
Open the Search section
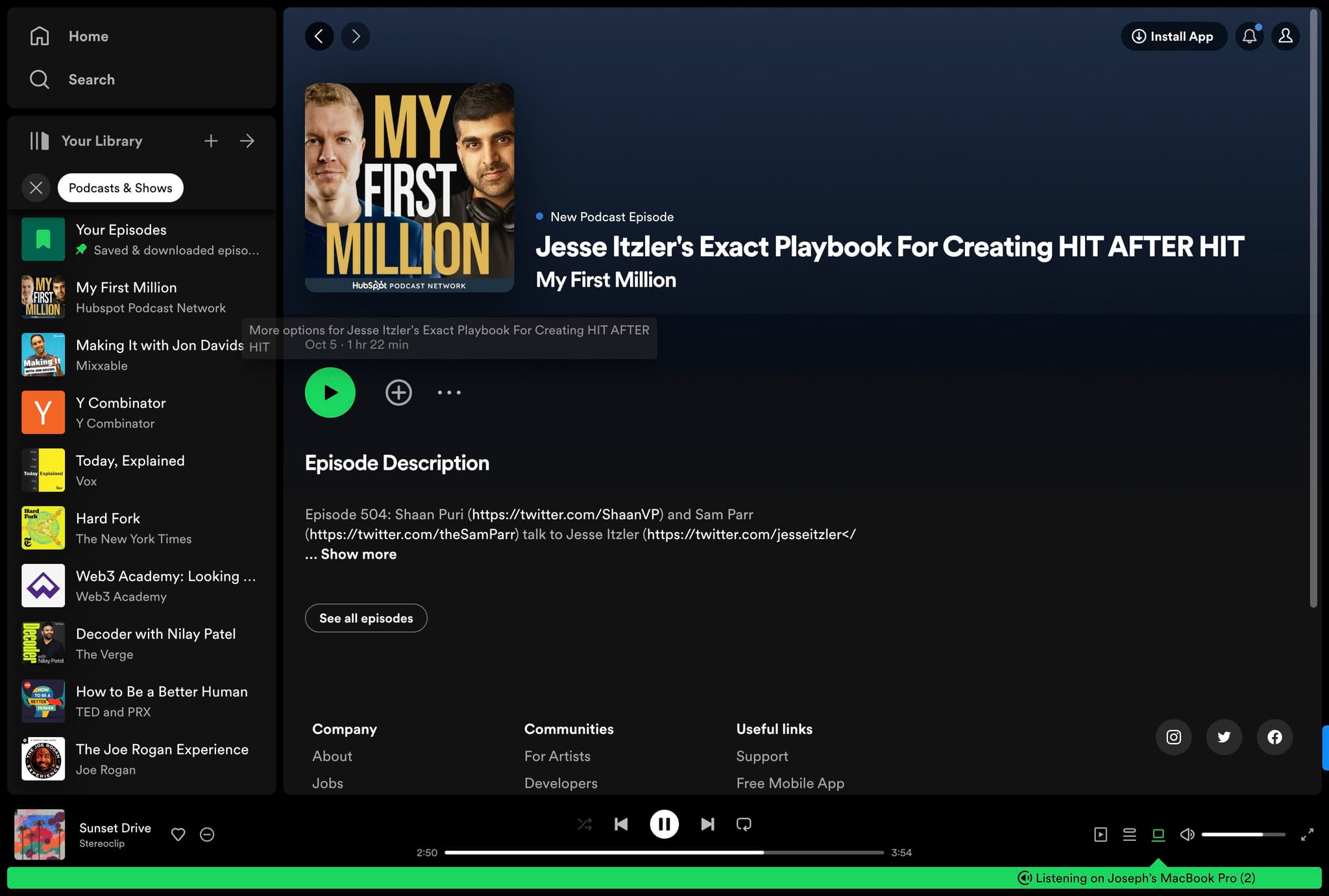click(91, 79)
